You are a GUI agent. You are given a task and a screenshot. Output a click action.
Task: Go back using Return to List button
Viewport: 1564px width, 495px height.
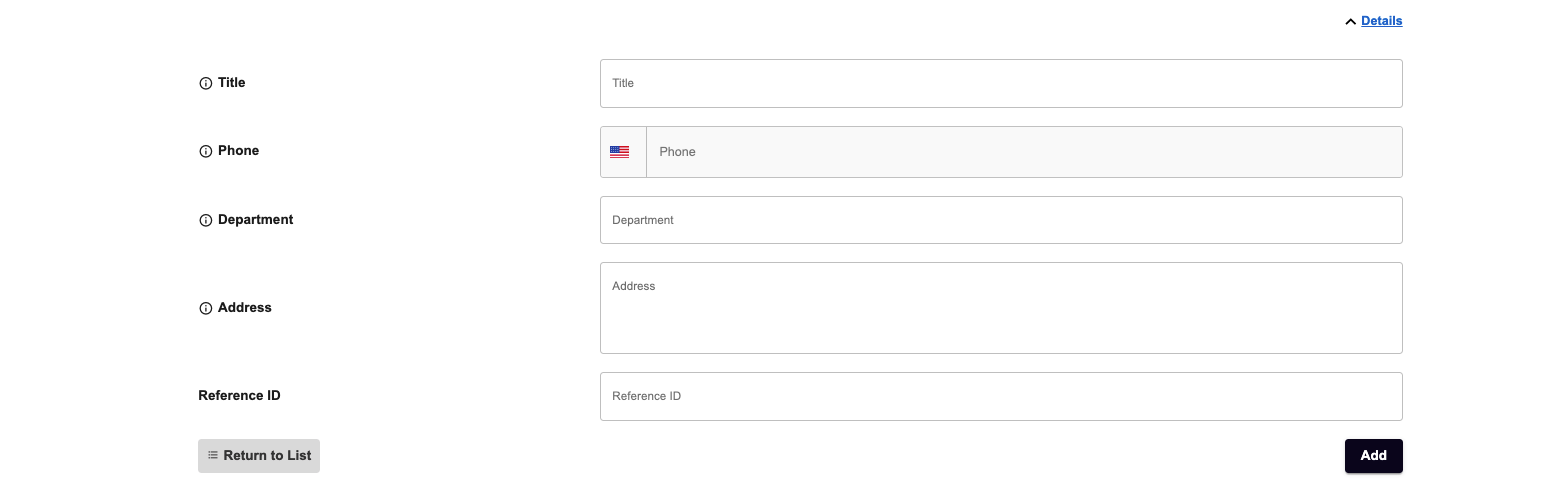[x=259, y=455]
